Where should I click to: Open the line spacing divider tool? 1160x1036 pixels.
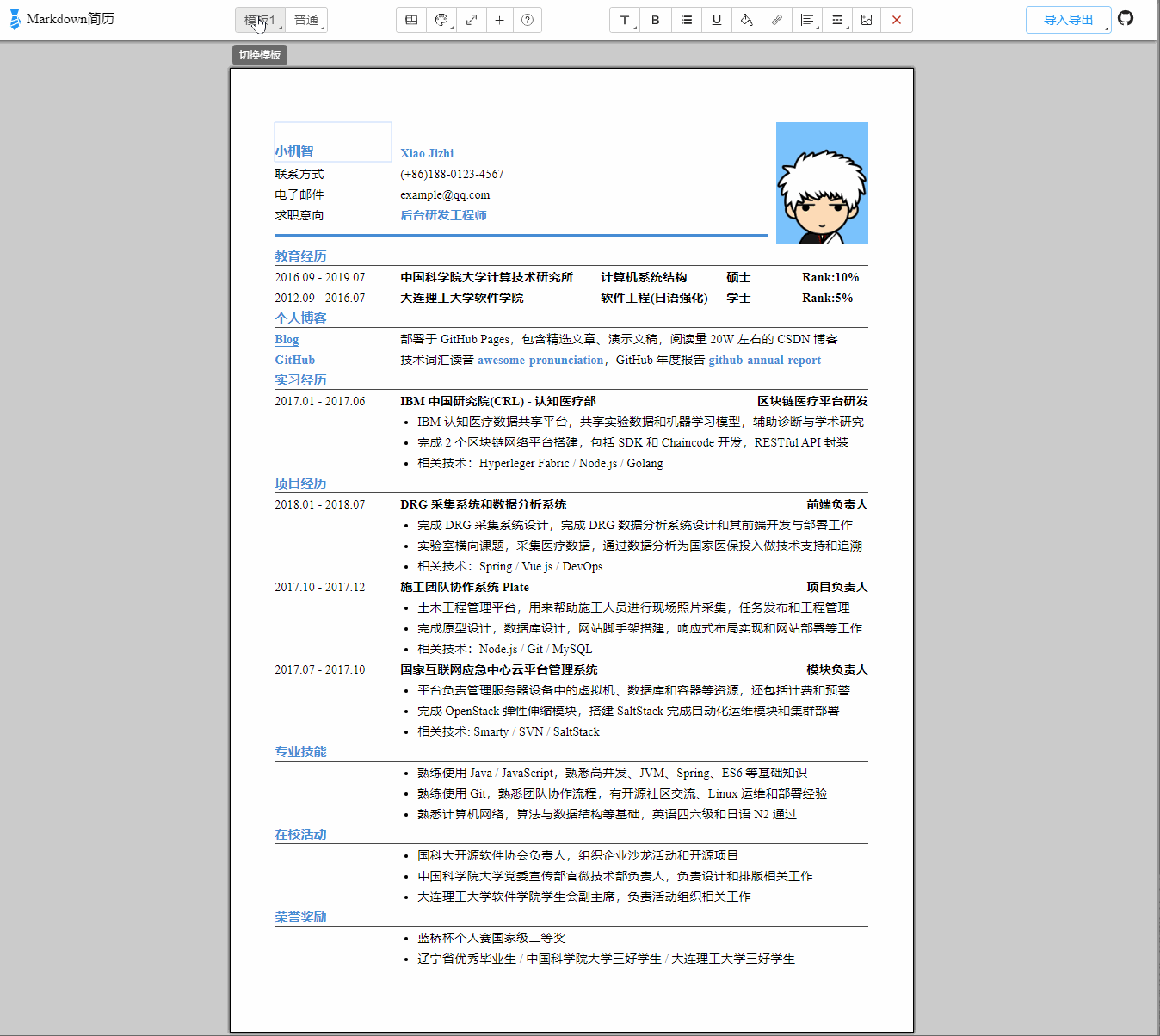click(836, 20)
